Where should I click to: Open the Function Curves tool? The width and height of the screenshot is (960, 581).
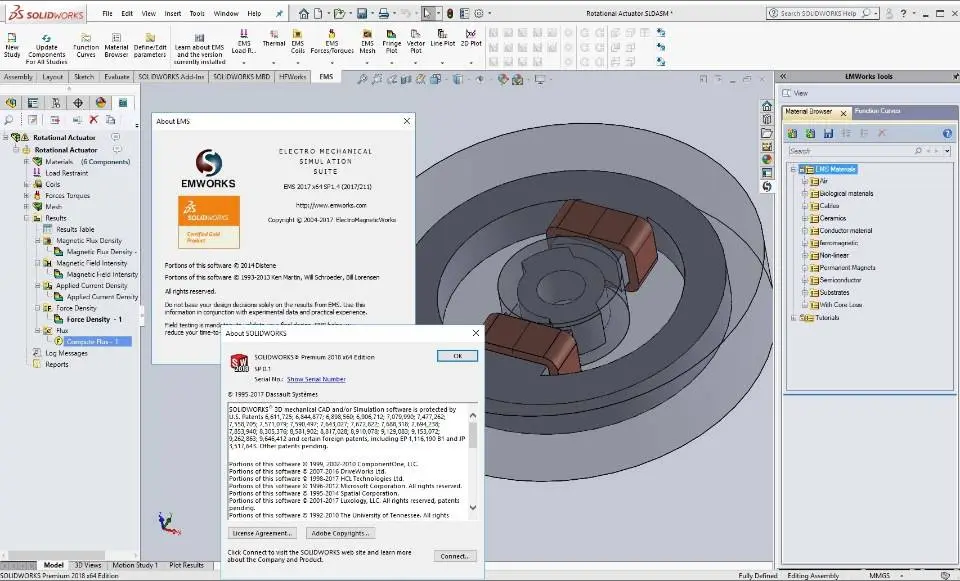[86, 45]
